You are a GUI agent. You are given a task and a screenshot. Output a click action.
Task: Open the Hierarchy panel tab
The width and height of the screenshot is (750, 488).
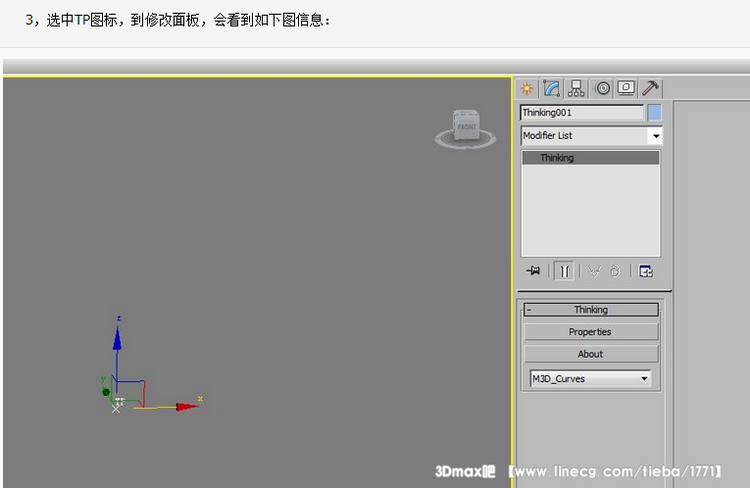(576, 89)
